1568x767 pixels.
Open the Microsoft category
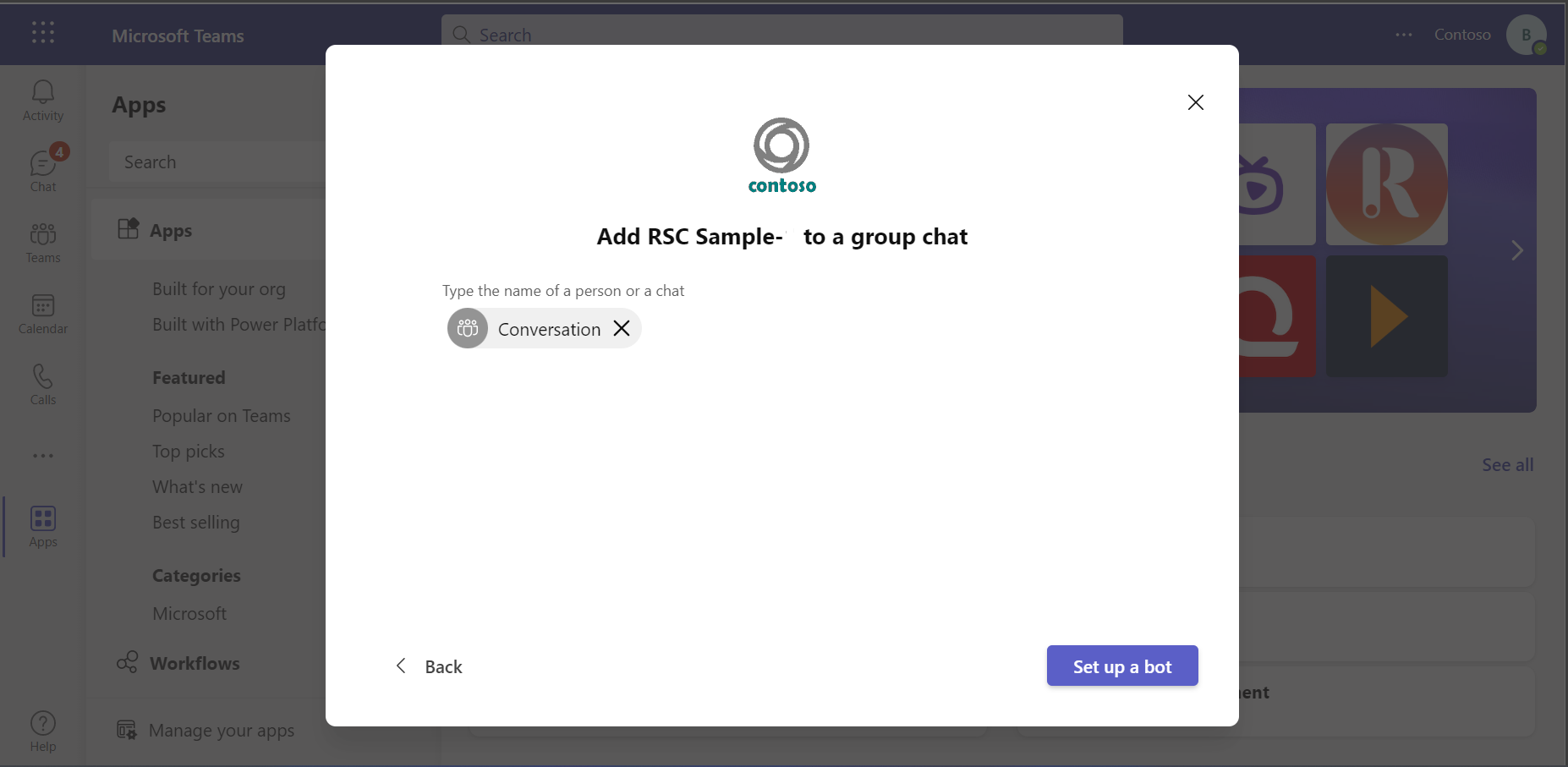tap(189, 614)
